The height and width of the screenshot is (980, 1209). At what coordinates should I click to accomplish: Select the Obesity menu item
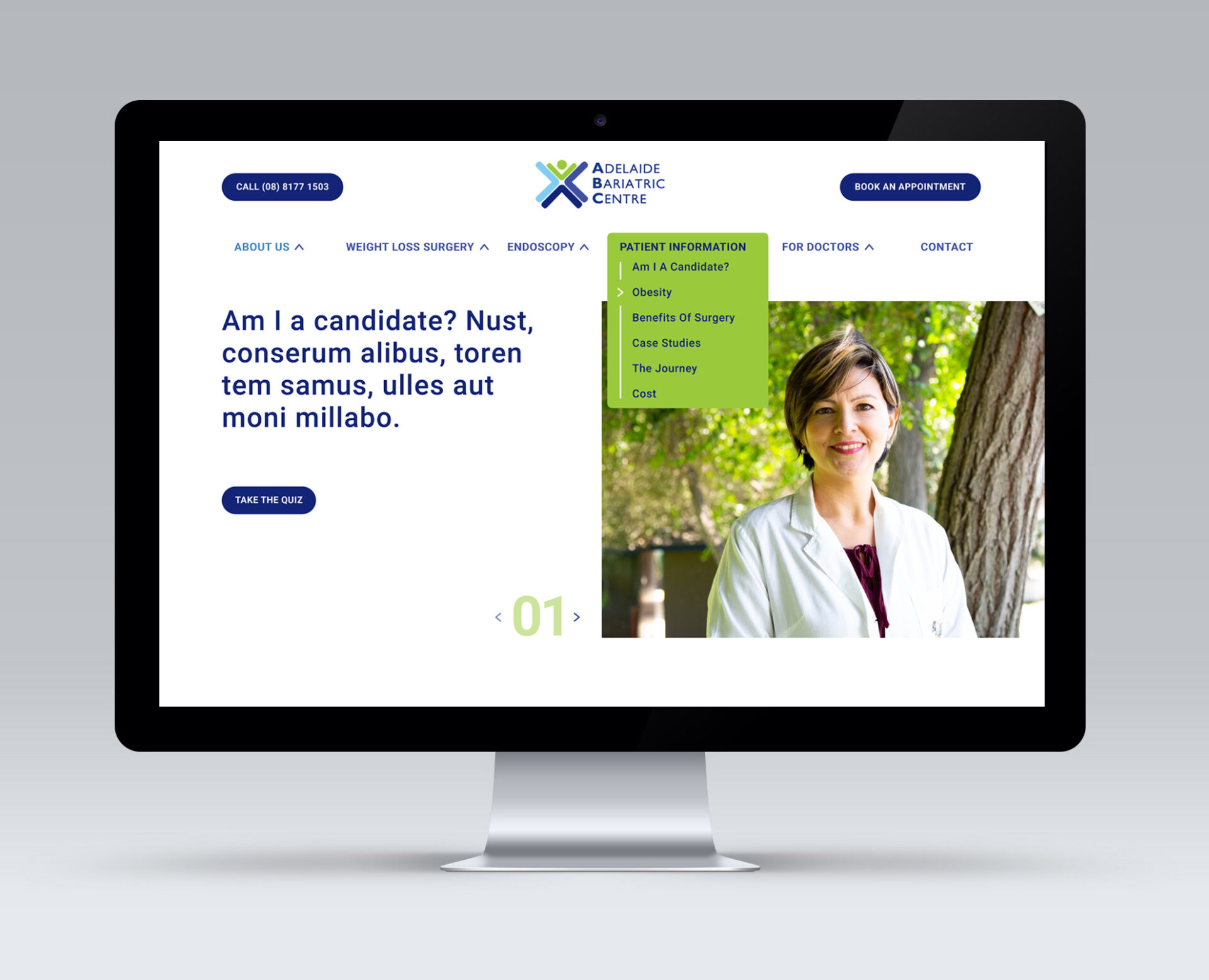click(x=650, y=292)
